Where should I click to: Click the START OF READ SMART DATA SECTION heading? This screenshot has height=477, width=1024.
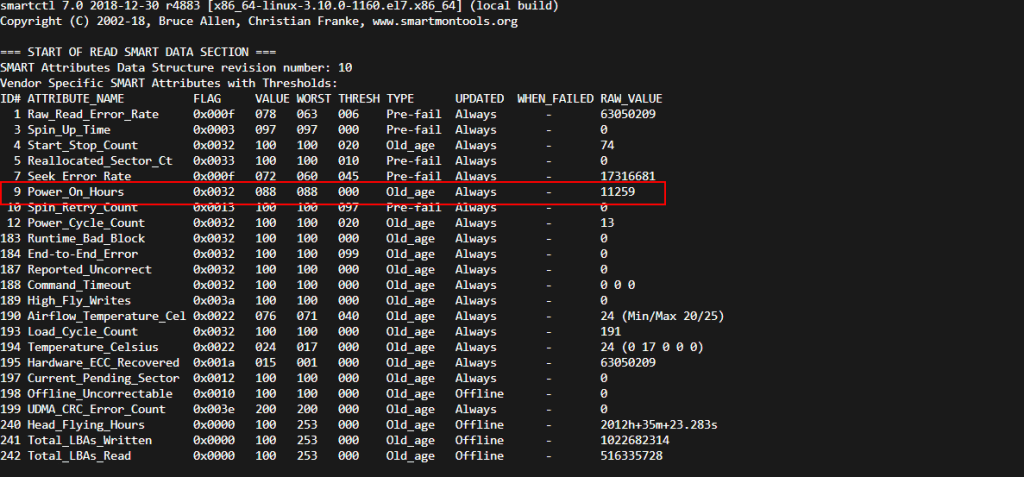click(x=138, y=52)
